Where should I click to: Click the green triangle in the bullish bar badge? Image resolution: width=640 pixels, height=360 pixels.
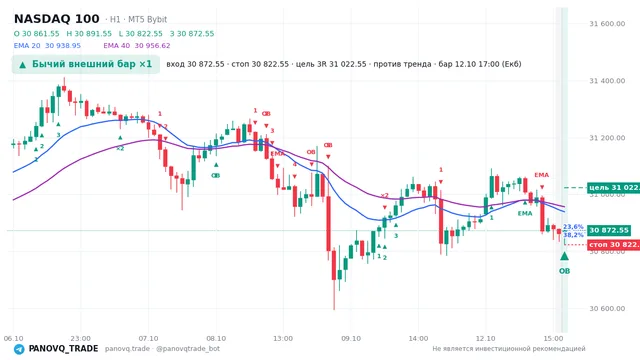tap(23, 64)
